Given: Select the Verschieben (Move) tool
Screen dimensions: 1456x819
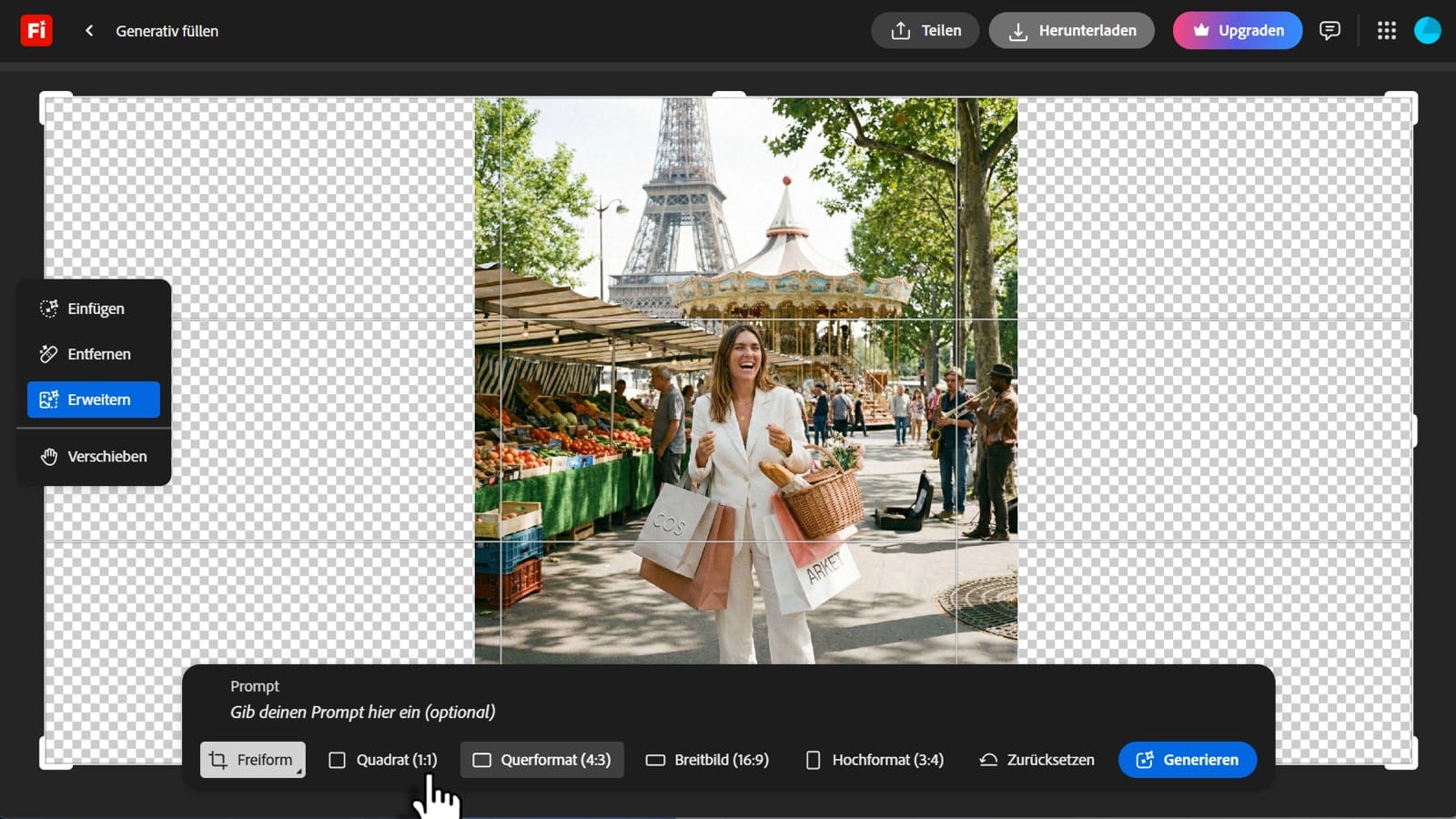Looking at the screenshot, I should tap(106, 456).
